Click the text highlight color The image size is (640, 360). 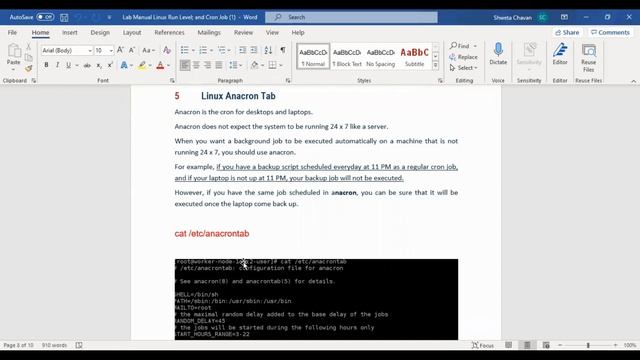click(142, 65)
